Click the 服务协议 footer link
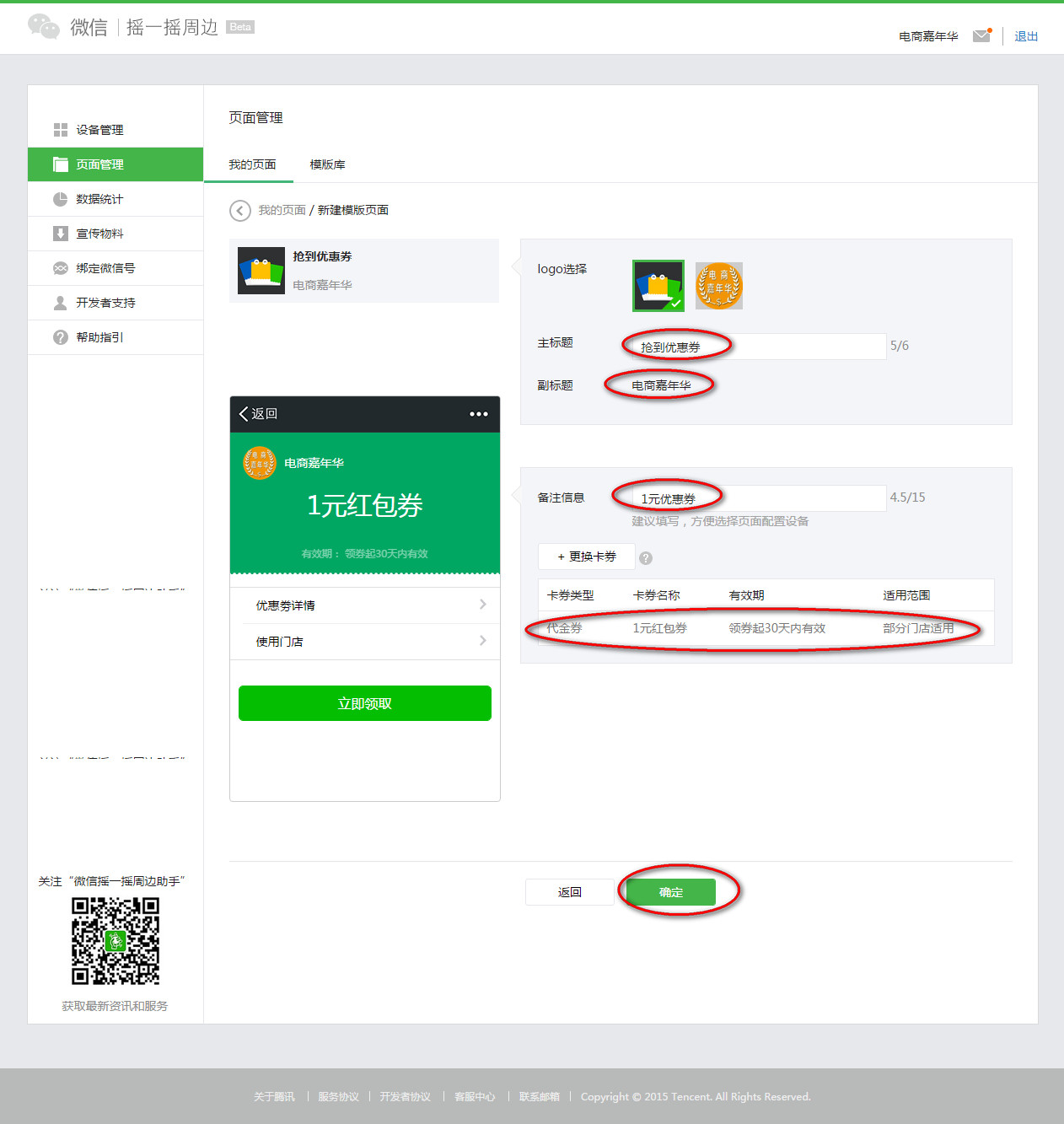Viewport: 1064px width, 1124px height. tap(338, 1097)
